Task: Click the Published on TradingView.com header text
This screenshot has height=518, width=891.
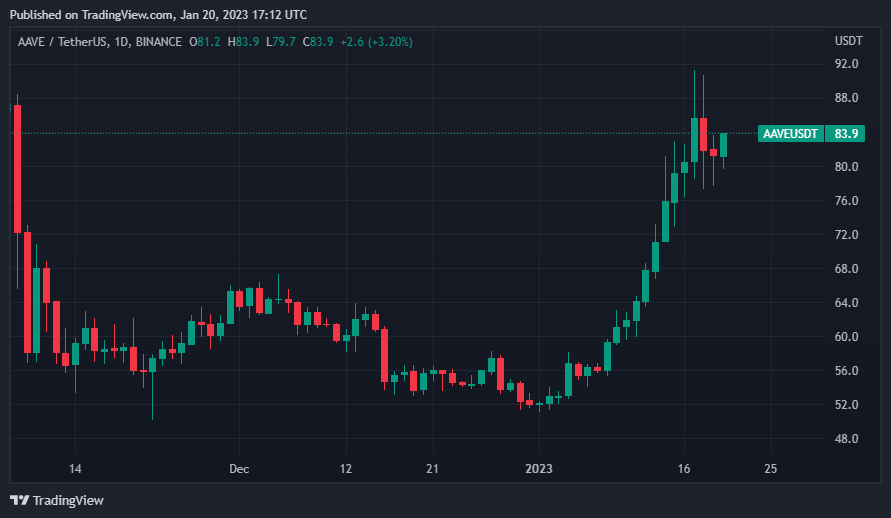Action: click(x=158, y=15)
